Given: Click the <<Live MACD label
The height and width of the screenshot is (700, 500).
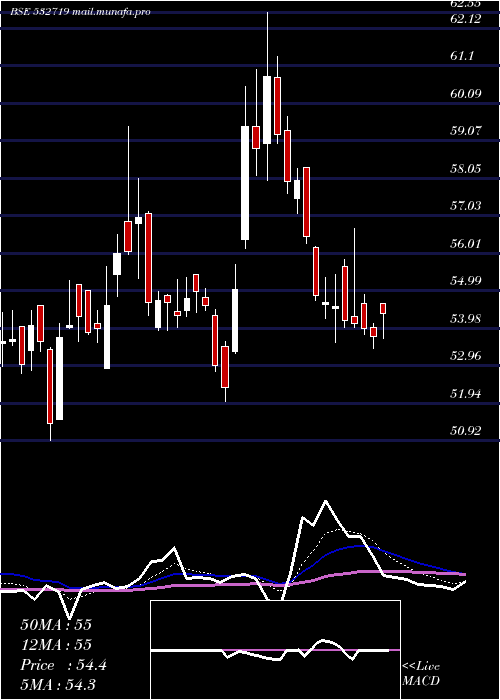Looking at the screenshot, I should point(421,674).
